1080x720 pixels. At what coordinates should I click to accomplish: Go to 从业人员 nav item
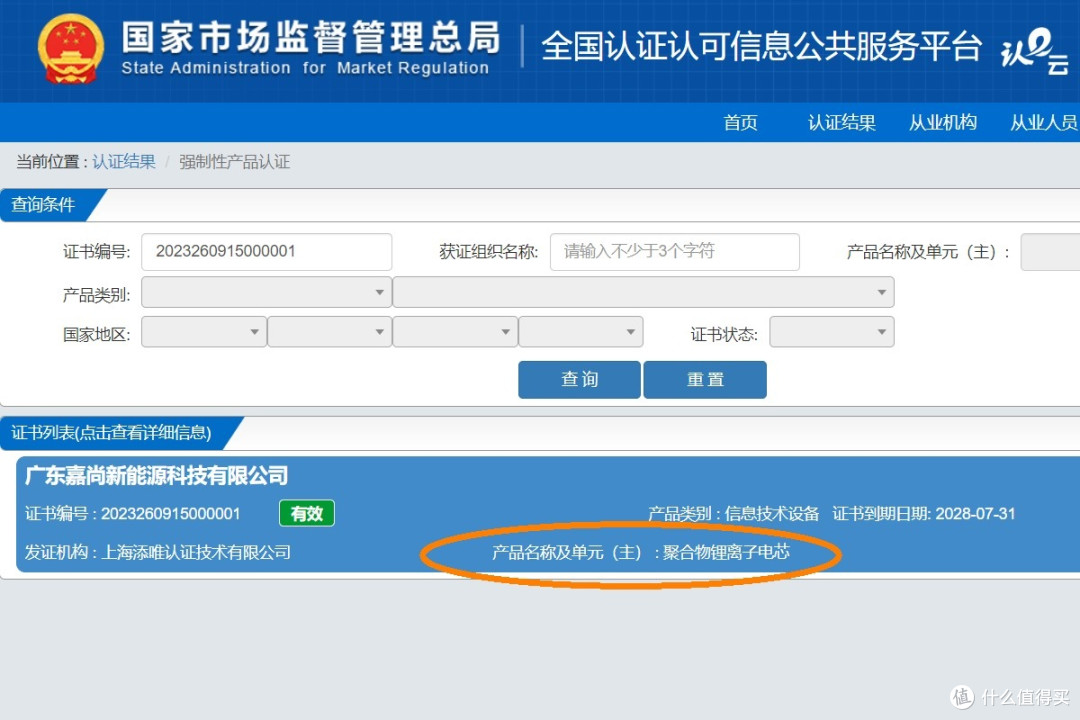(x=1043, y=123)
